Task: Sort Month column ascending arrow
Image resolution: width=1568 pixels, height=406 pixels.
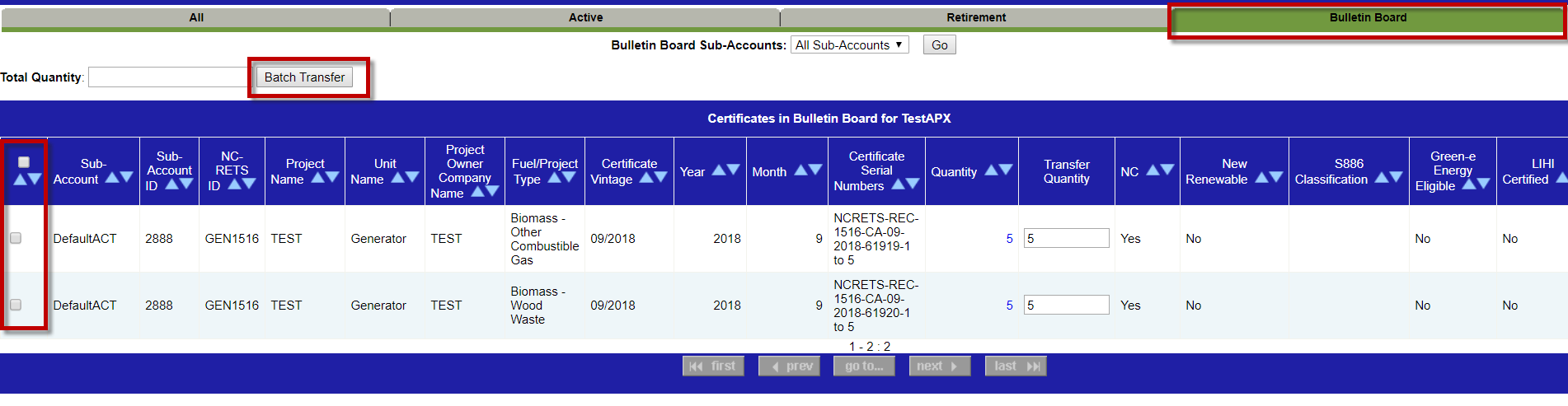Action: point(800,170)
